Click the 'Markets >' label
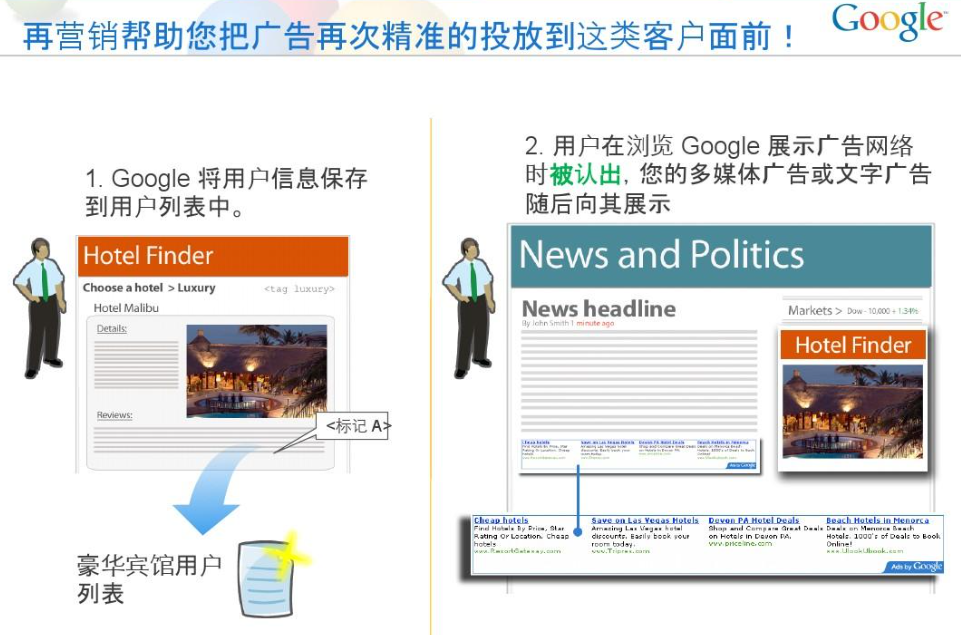The image size is (961, 635). 815,311
